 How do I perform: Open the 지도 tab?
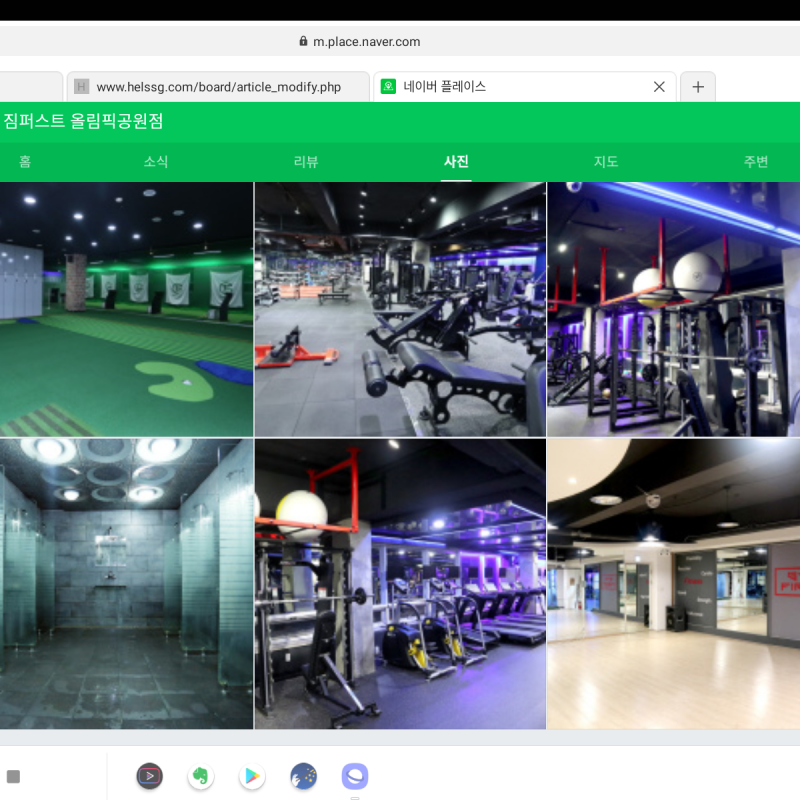tap(606, 162)
